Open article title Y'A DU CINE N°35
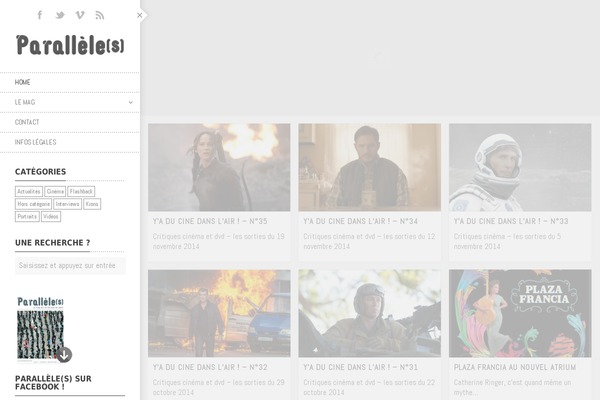This screenshot has height=400, width=600. pyautogui.click(x=210, y=221)
